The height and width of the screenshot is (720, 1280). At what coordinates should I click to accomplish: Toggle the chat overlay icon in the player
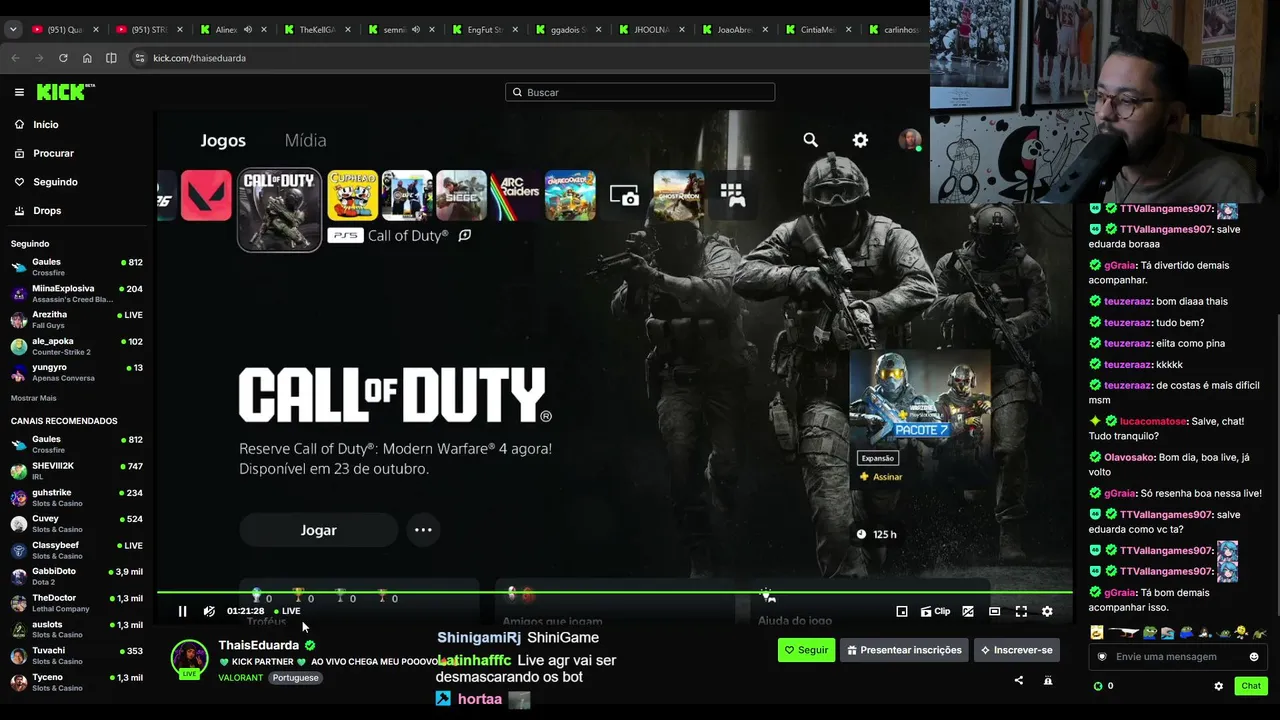(x=968, y=611)
